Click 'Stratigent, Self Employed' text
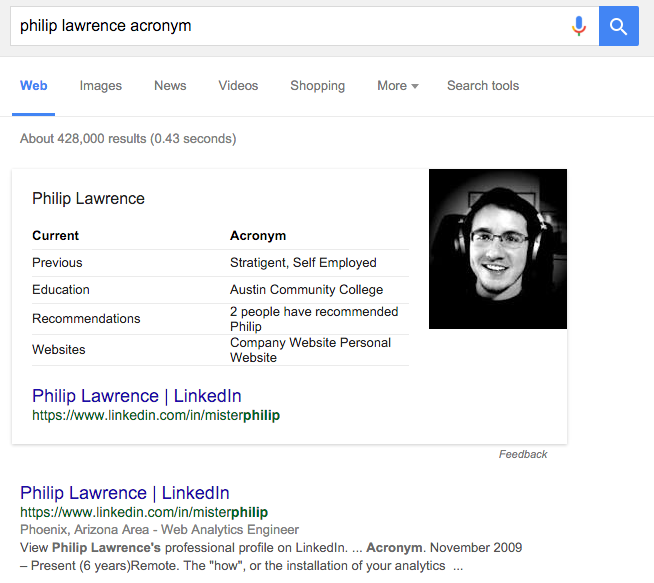Viewport: 654px width, 583px height. (x=303, y=263)
